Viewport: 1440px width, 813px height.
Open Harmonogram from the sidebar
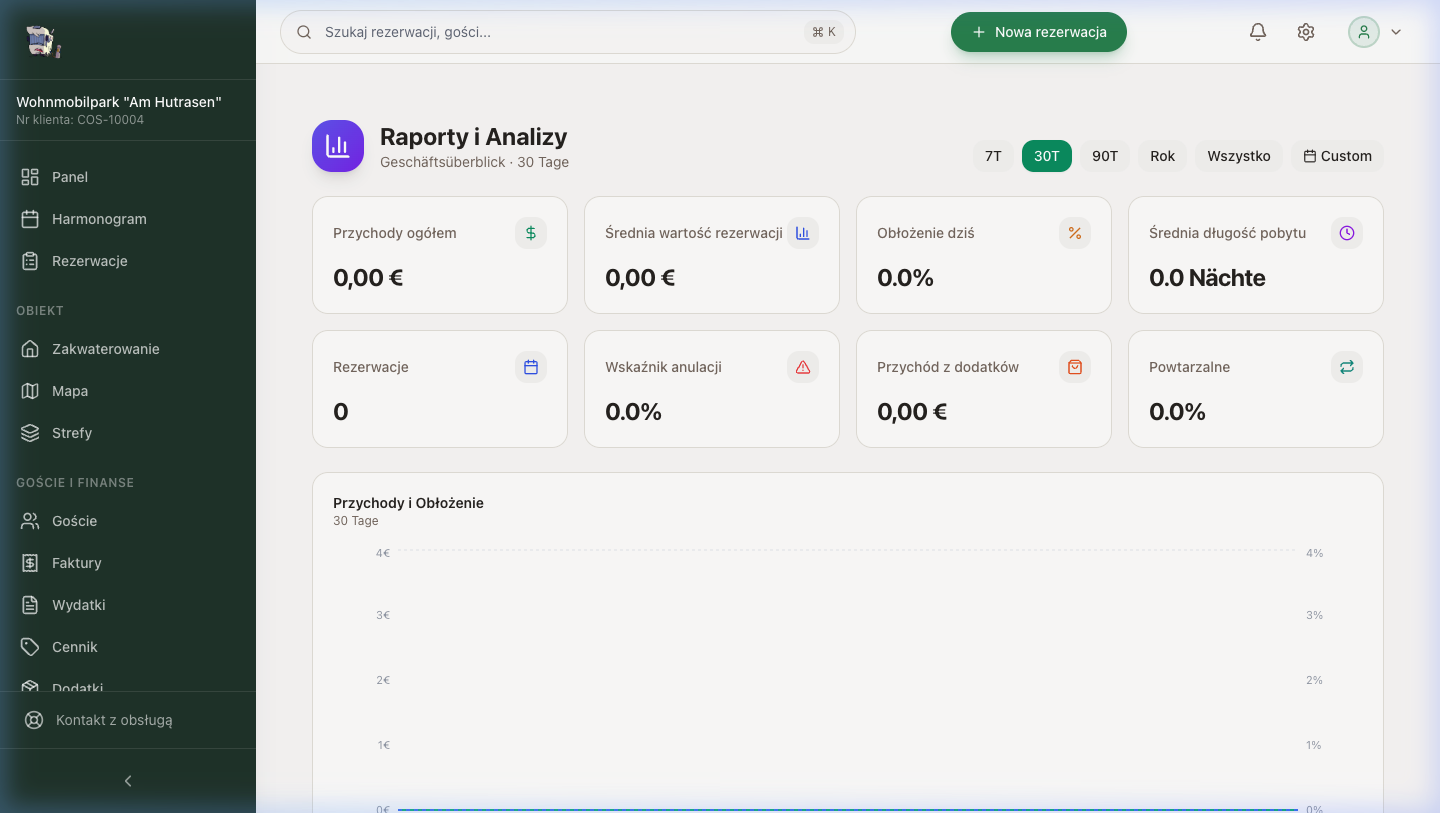pos(128,219)
